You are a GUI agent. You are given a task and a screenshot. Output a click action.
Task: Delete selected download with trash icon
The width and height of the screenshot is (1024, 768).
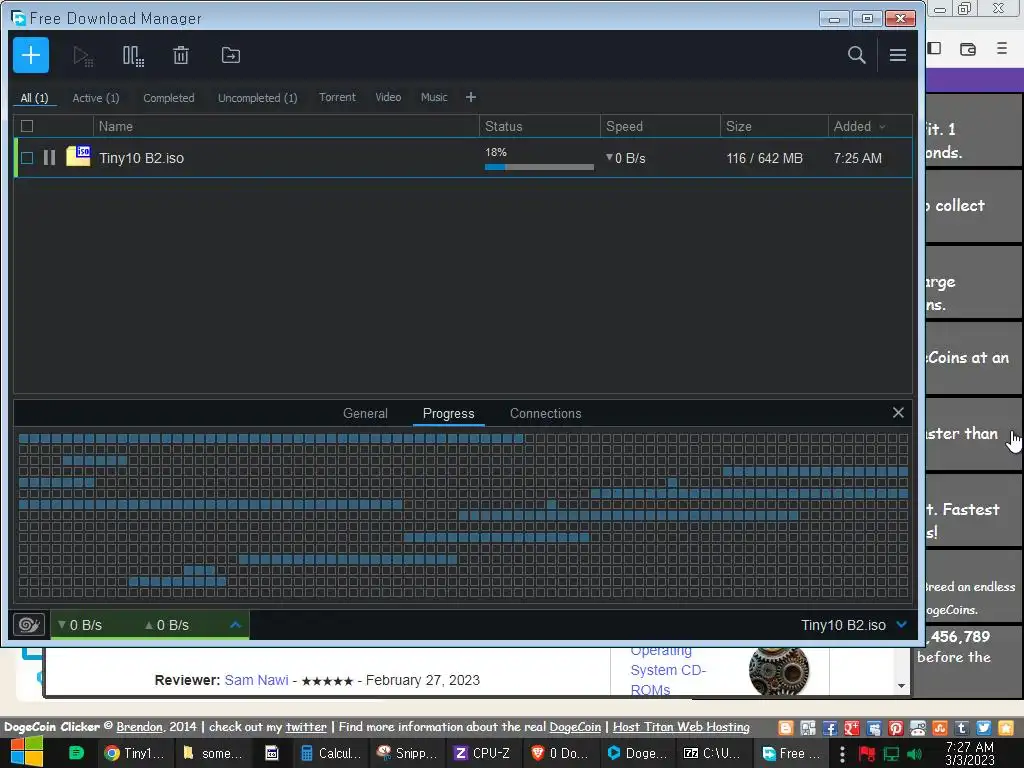(181, 55)
